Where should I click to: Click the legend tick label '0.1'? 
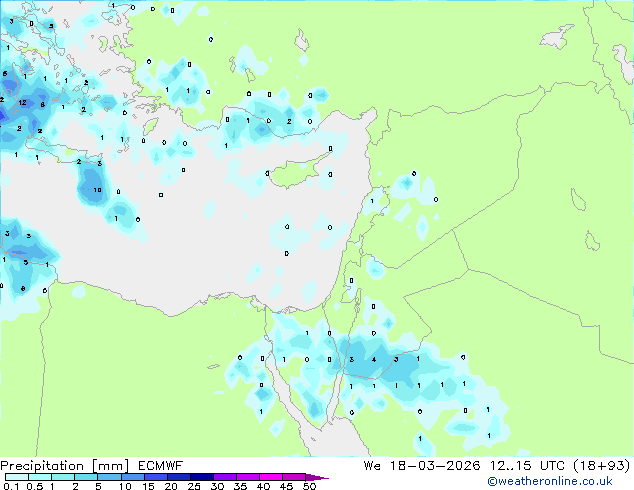coord(11,486)
